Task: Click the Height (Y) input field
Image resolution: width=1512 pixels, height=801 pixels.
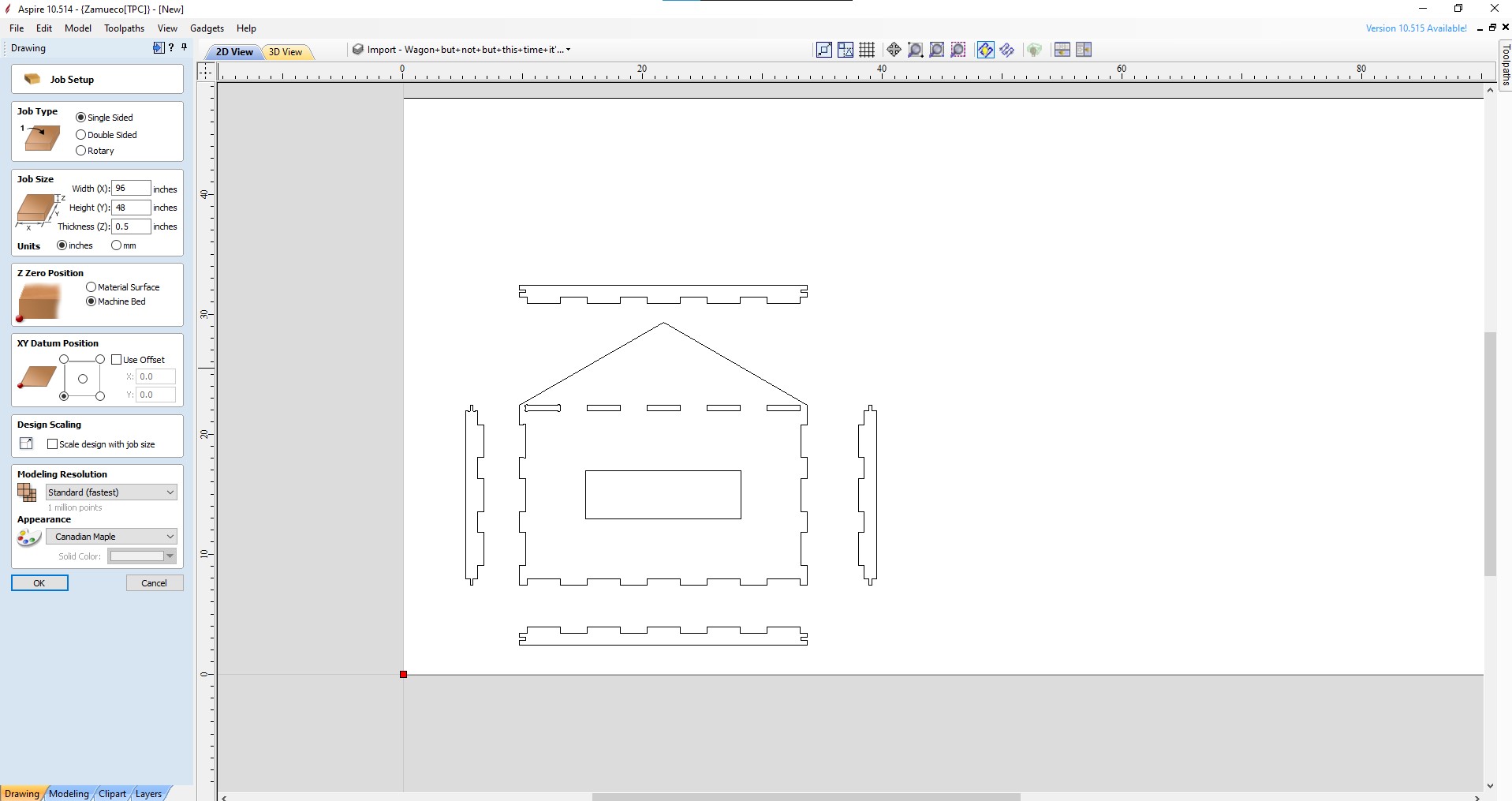Action: [131, 207]
